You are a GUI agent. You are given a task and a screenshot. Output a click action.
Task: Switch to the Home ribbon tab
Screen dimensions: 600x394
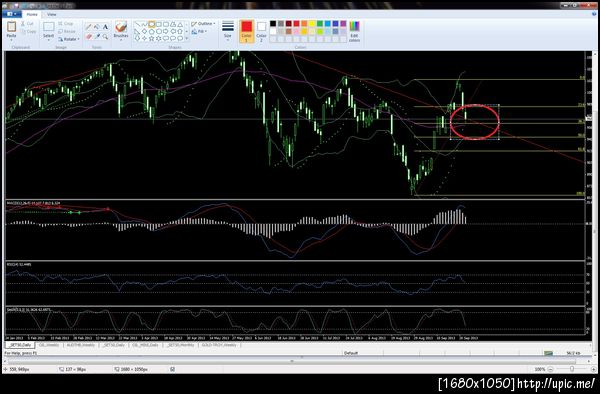click(x=32, y=14)
